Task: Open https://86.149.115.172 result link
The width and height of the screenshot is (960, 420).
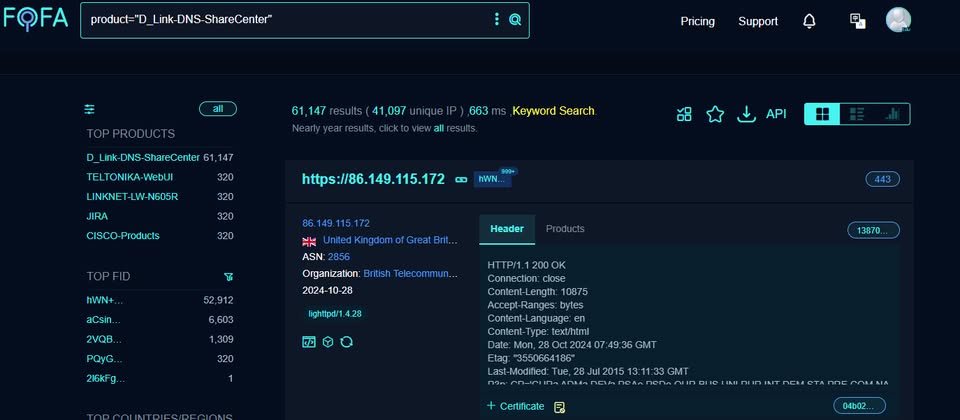Action: 373,179
